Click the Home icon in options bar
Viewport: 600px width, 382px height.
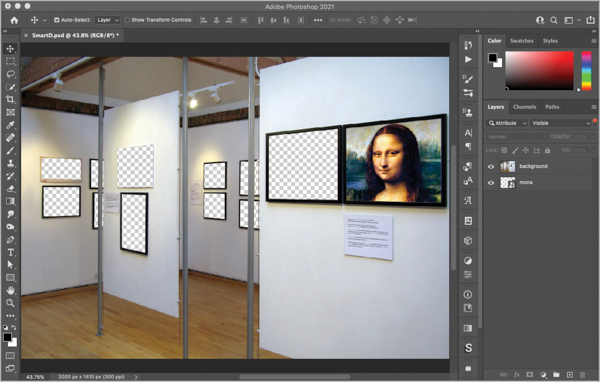(14, 20)
